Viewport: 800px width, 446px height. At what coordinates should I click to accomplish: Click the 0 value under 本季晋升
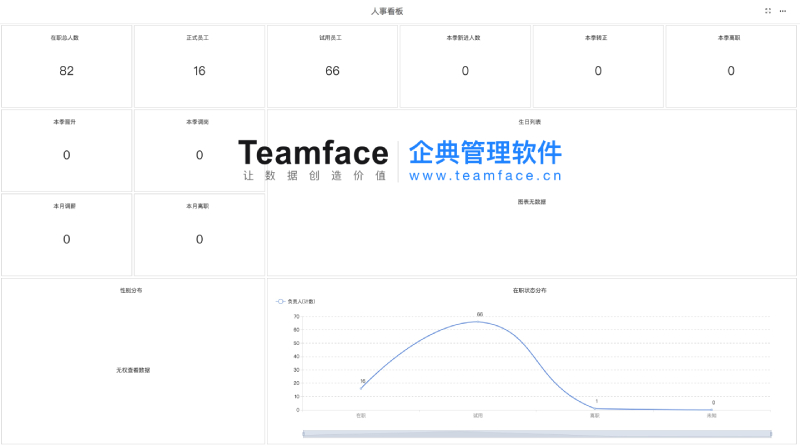[66, 155]
